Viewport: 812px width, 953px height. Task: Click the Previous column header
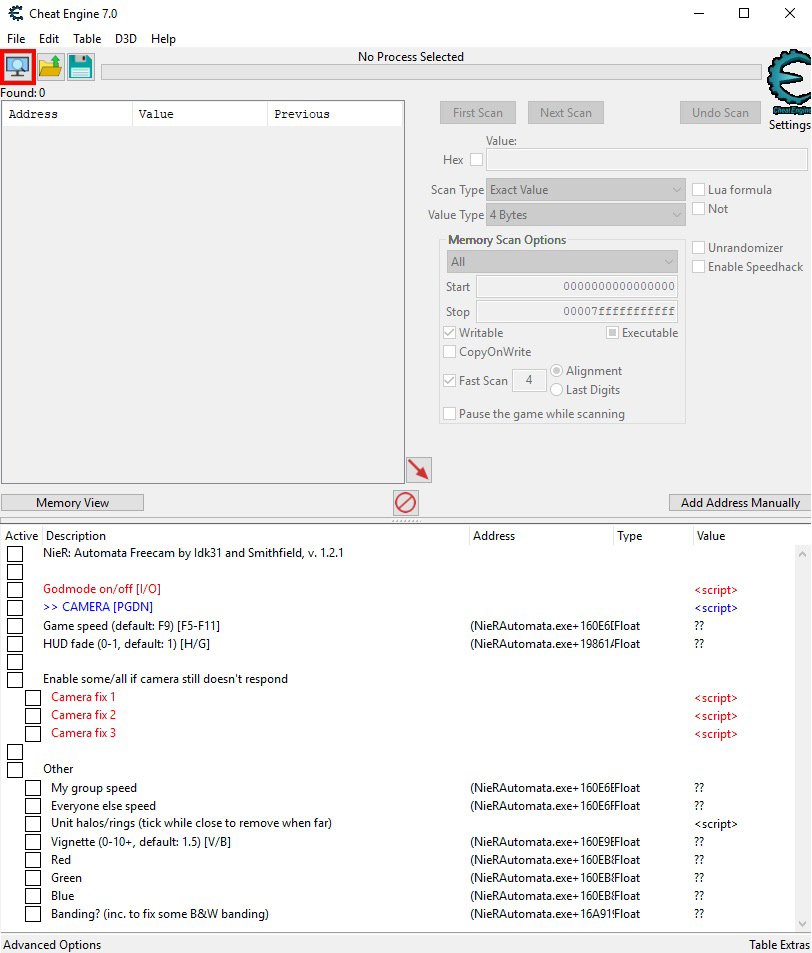[334, 114]
